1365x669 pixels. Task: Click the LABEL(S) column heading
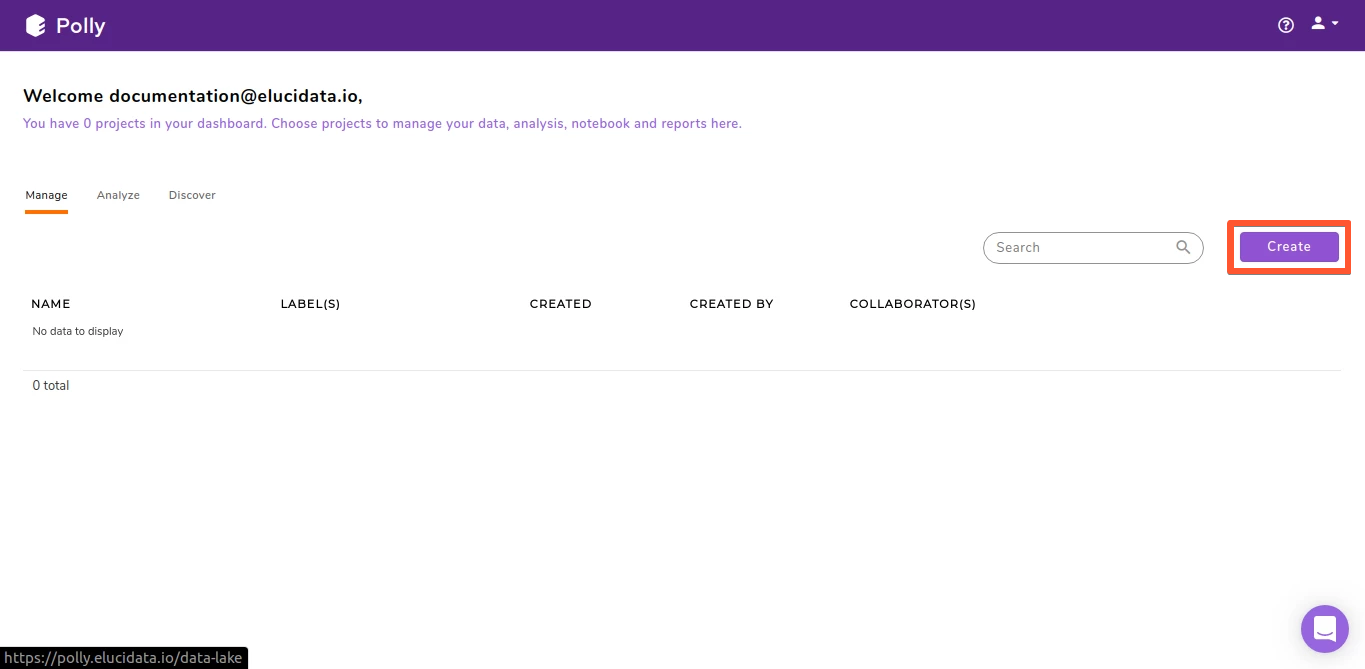point(310,303)
